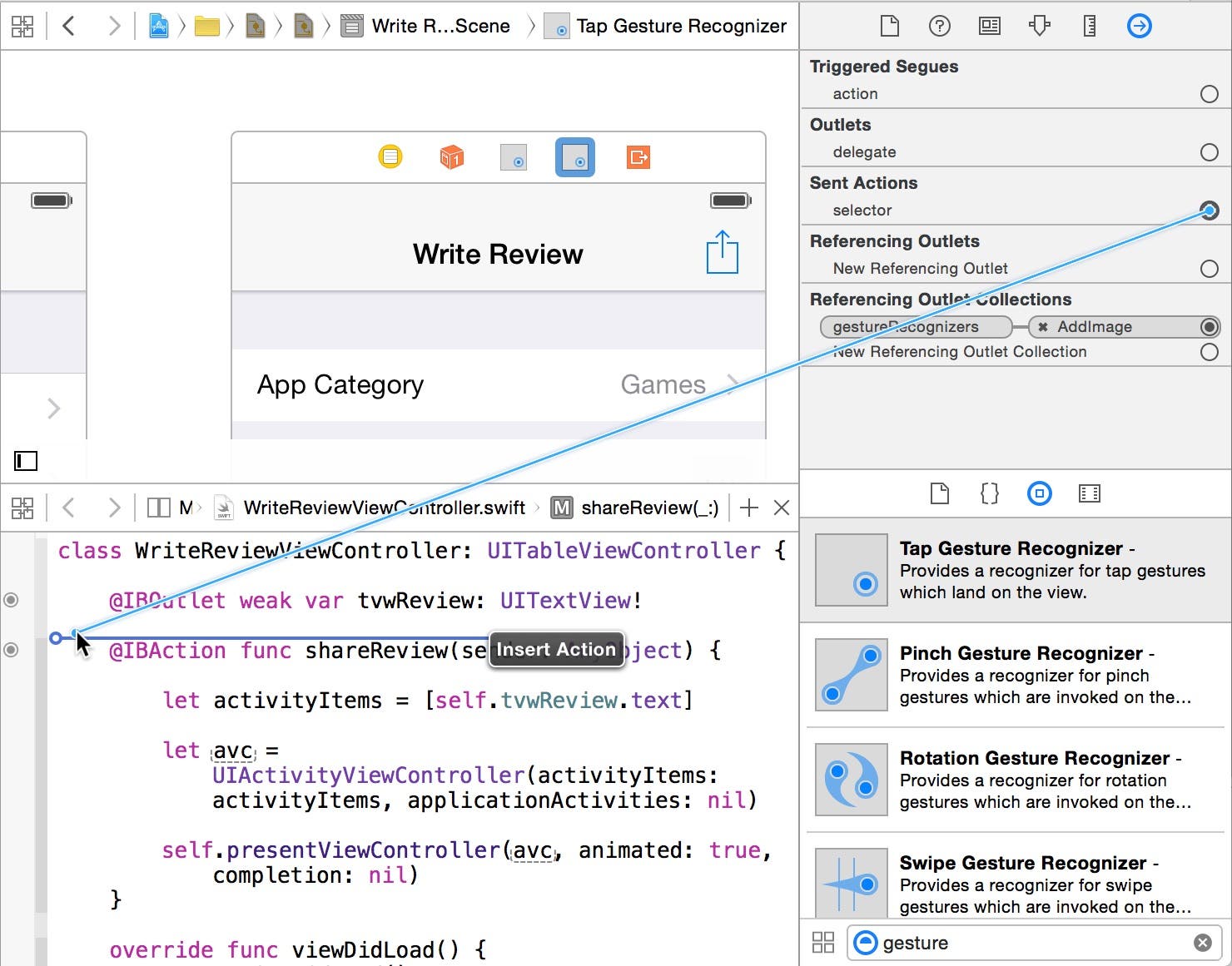This screenshot has height=966, width=1232.
Task: Select the yellow view controller dock icon
Action: tap(390, 156)
